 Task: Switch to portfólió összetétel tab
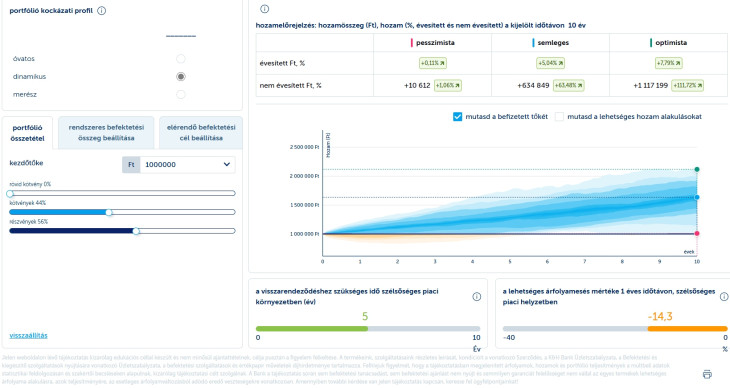point(27,133)
